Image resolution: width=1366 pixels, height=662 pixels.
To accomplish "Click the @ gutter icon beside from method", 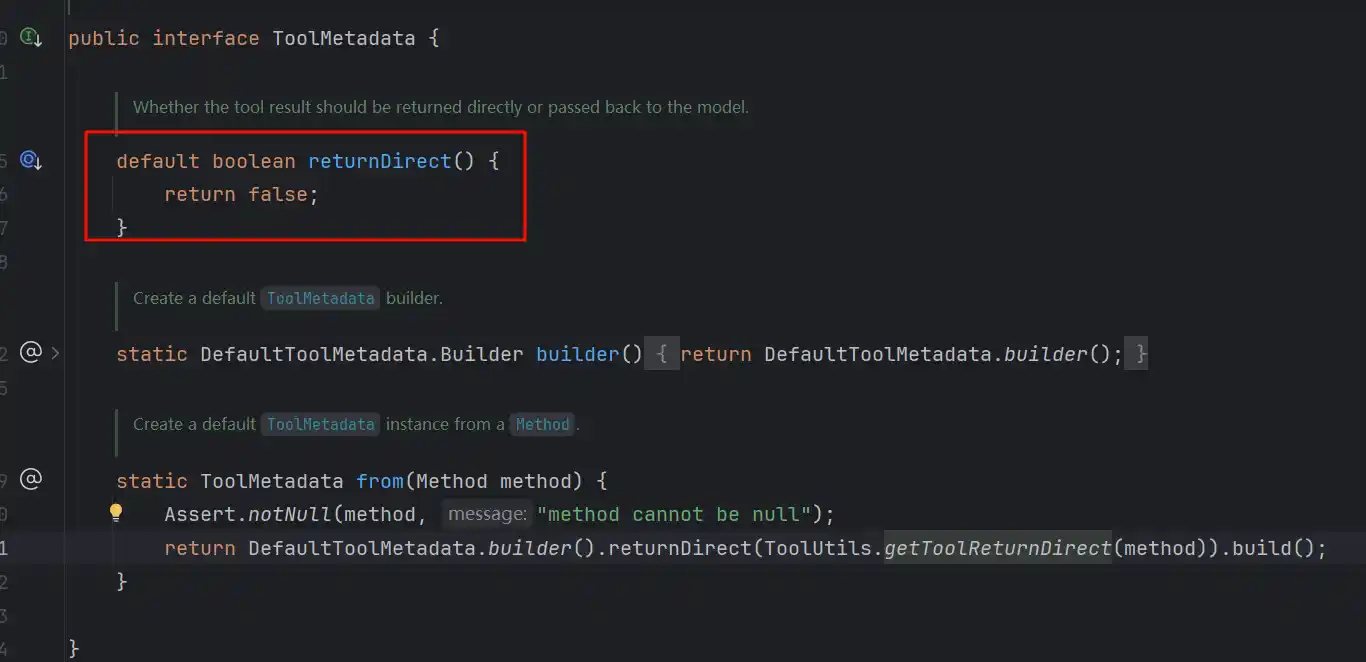I will point(31,480).
